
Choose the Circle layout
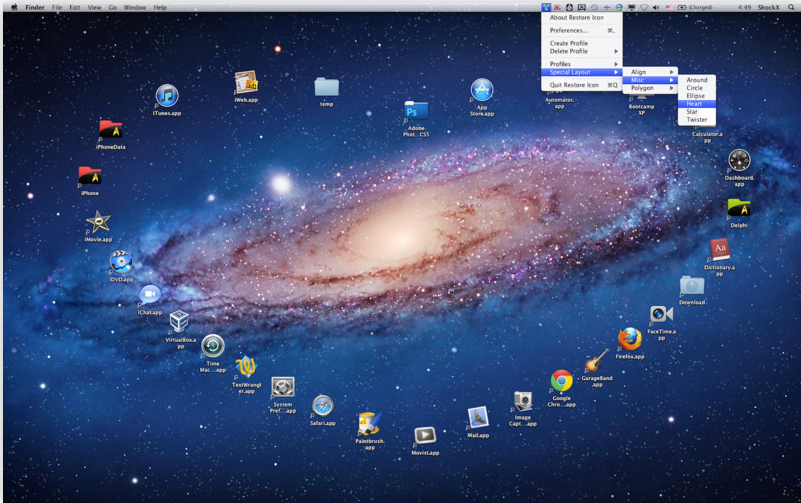pos(697,88)
